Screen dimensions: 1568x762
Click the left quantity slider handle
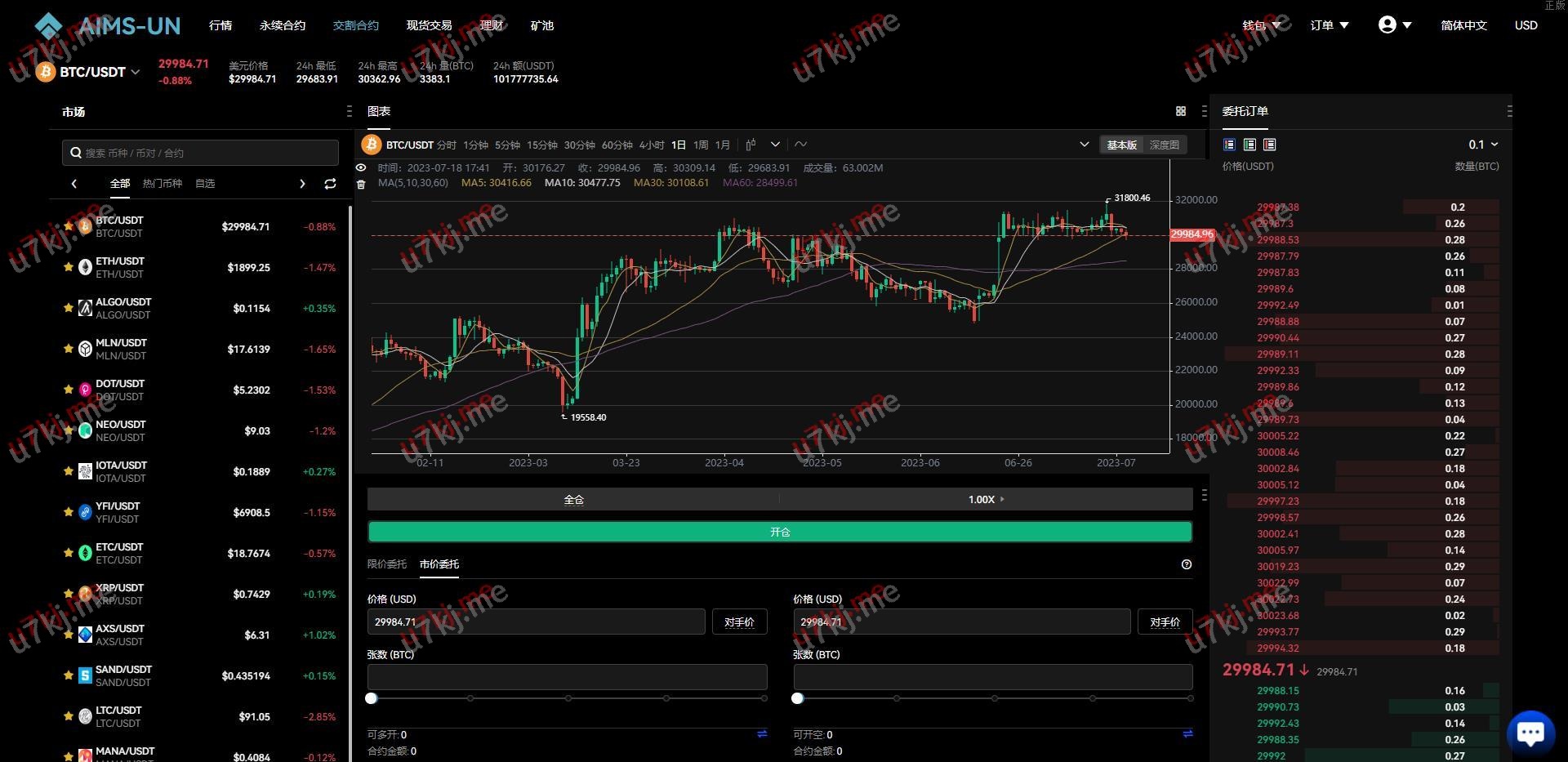372,698
